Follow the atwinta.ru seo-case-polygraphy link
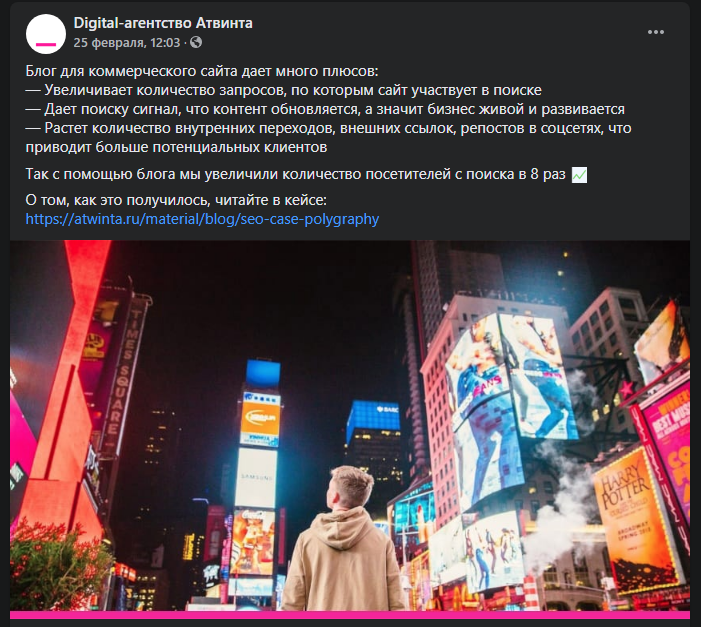The width and height of the screenshot is (701, 627). click(x=202, y=219)
